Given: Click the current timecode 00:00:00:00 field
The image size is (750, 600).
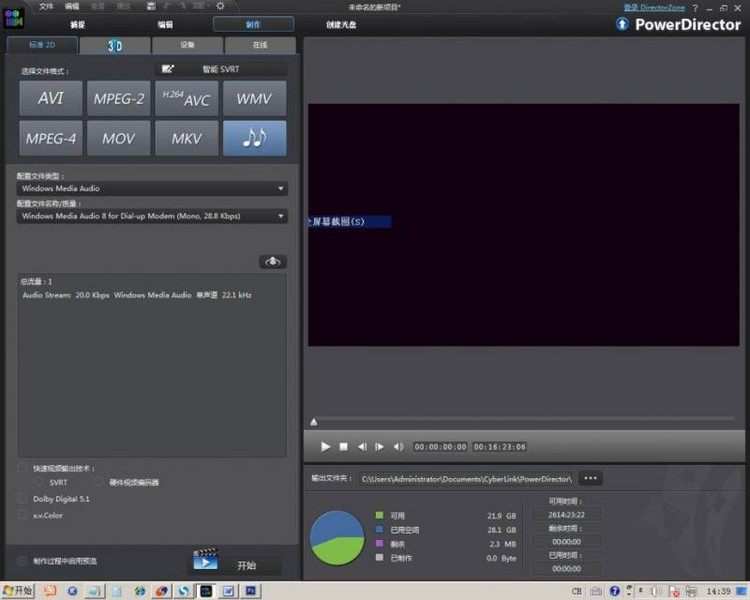Looking at the screenshot, I should [440, 446].
